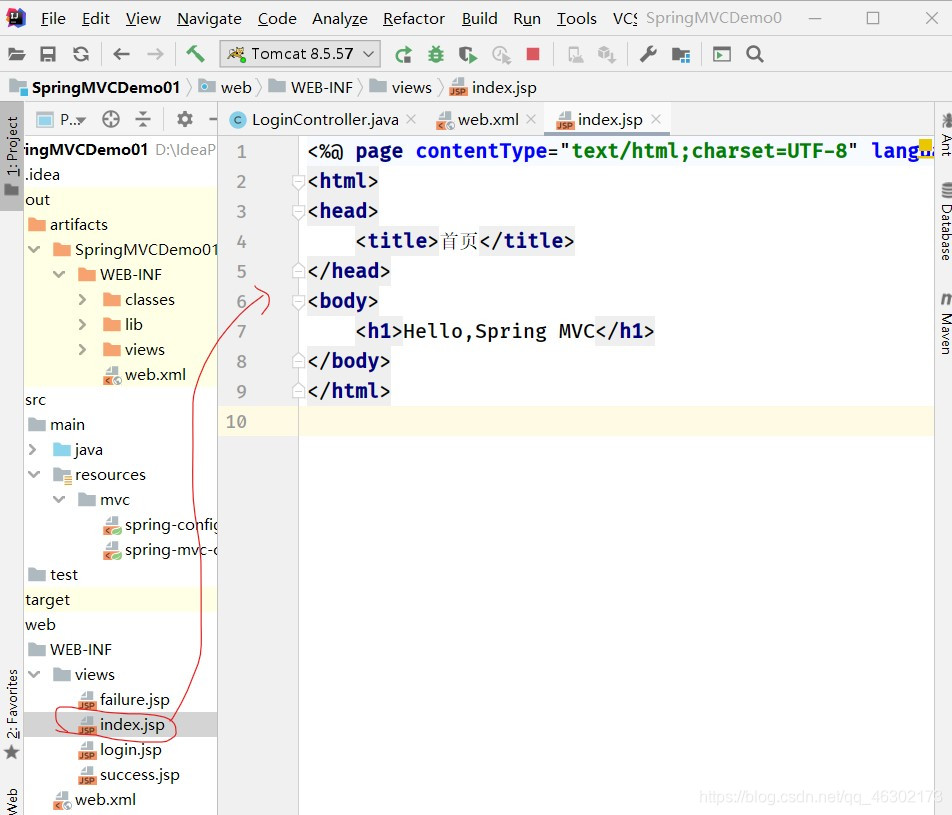The height and width of the screenshot is (815, 952).
Task: Click the Build project hammer icon
Action: [x=195, y=53]
